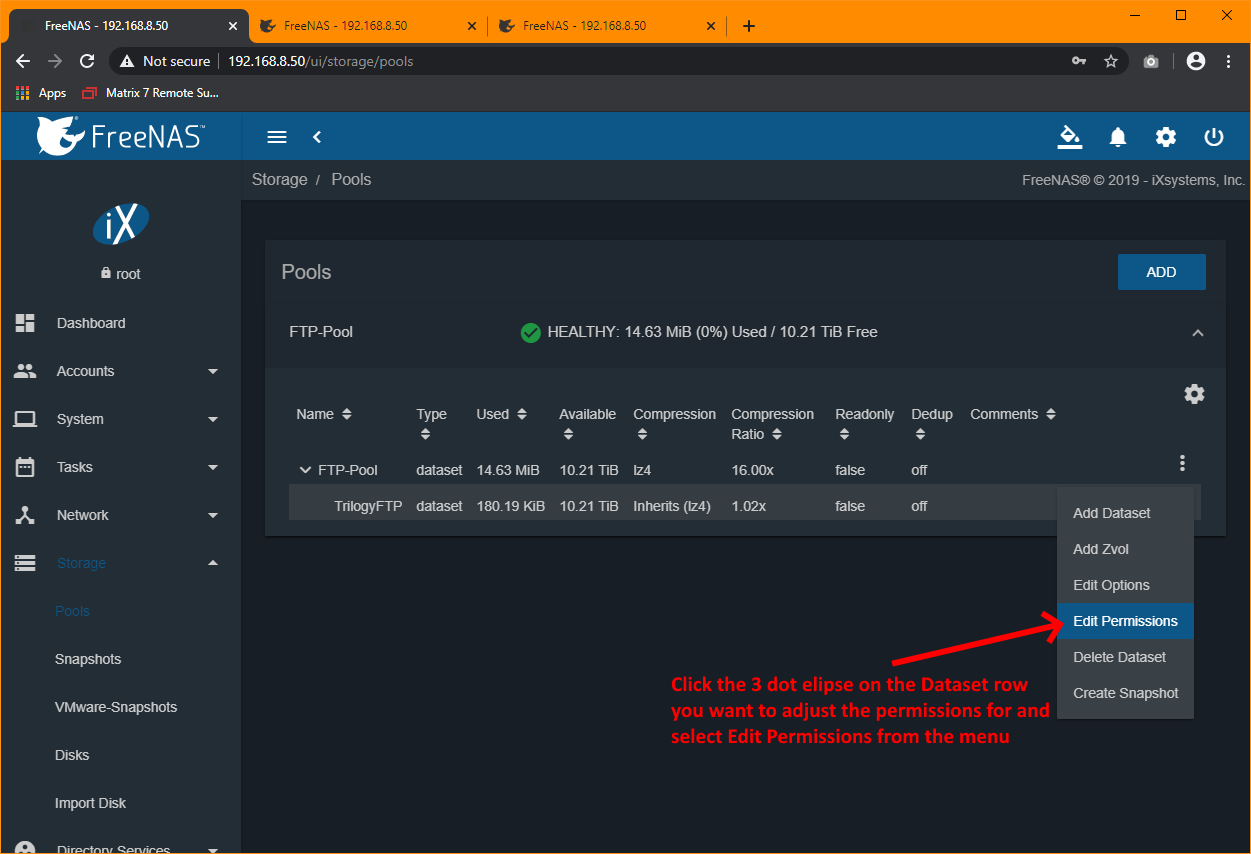Click the FreeNAS logo in header
The image size is (1251, 854).
click(120, 136)
